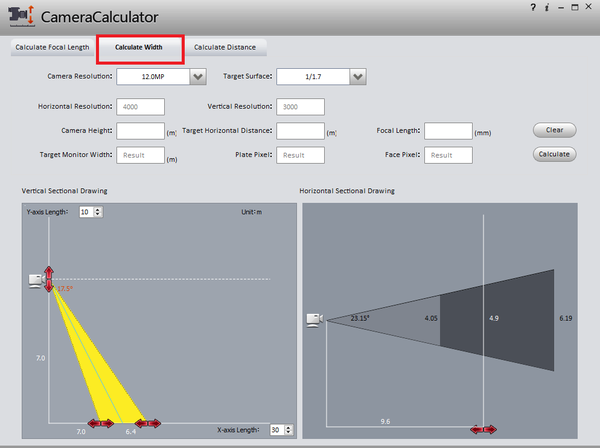Image resolution: width=600 pixels, height=448 pixels.
Task: Focus the Focal Length input field
Action: click(448, 131)
